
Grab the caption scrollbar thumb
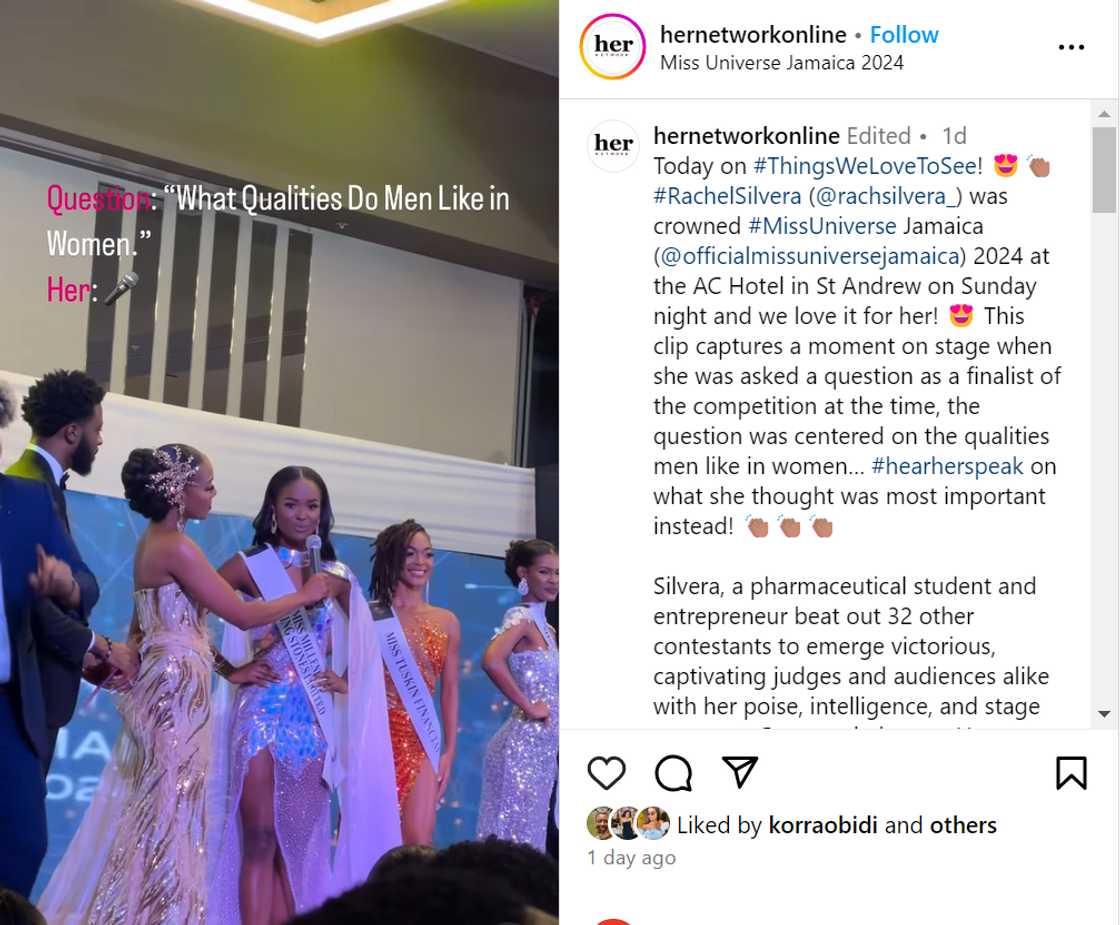[1104, 170]
